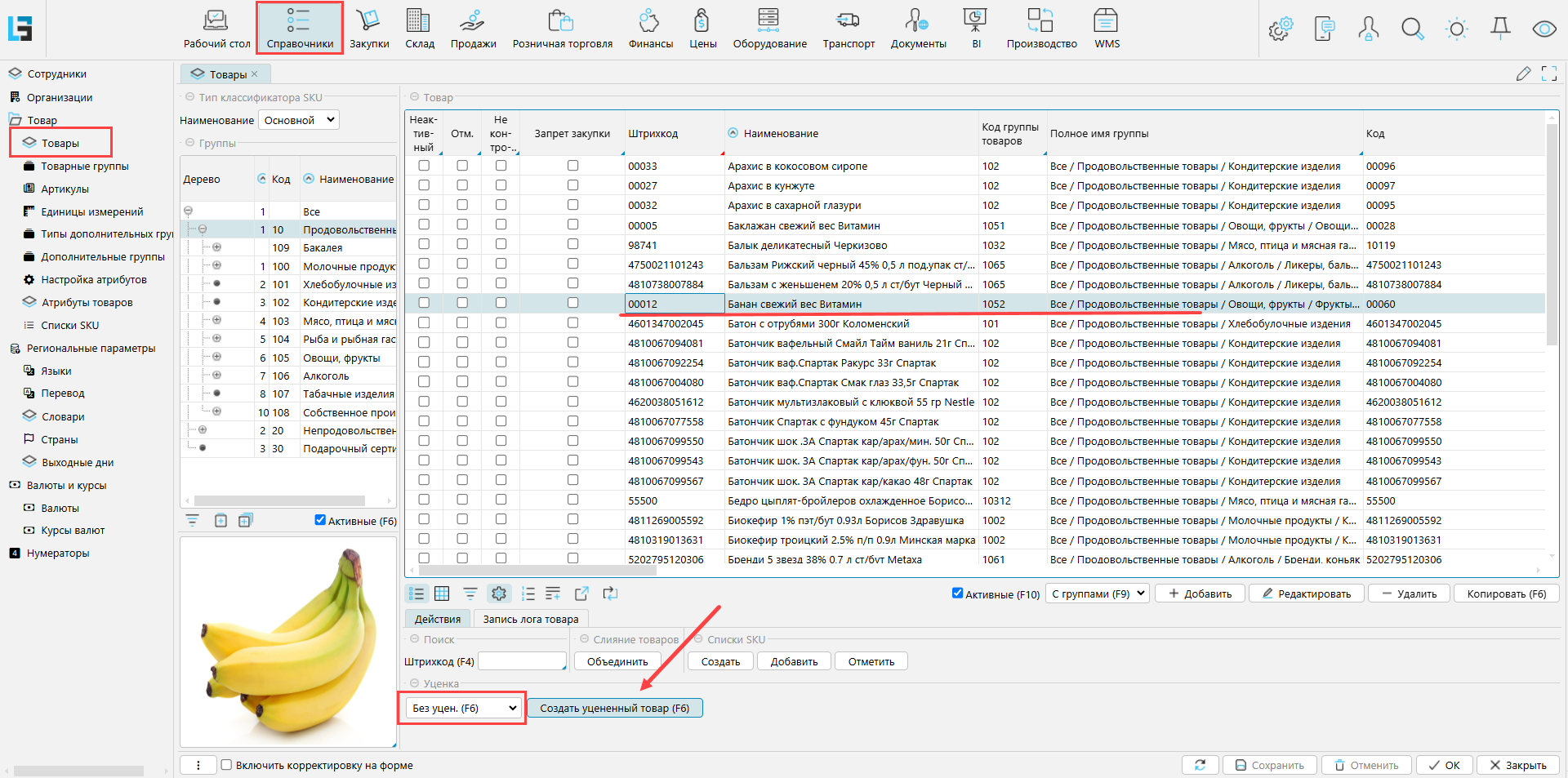The image size is (1568, 778).
Task: Uncheck Активные (F10) checkbox
Action: pos(957,594)
